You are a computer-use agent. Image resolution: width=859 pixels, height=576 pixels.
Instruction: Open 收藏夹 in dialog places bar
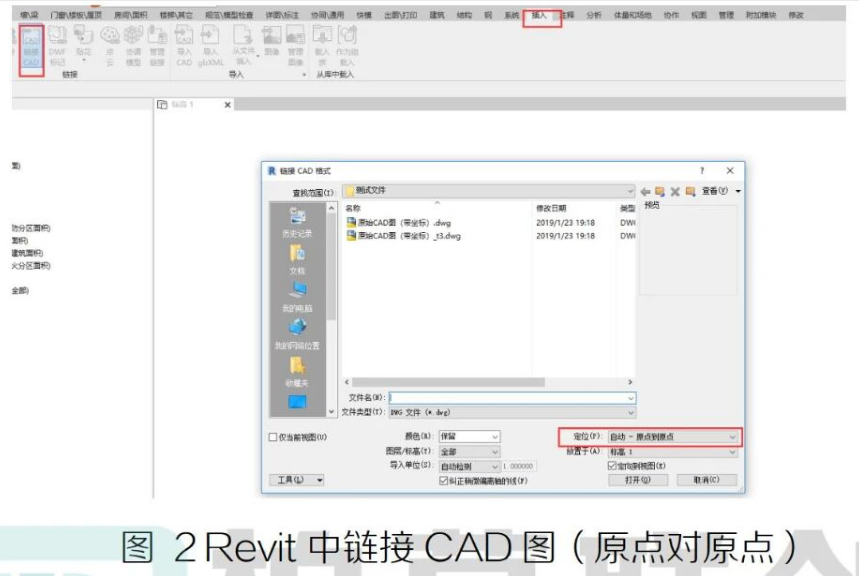click(x=297, y=372)
